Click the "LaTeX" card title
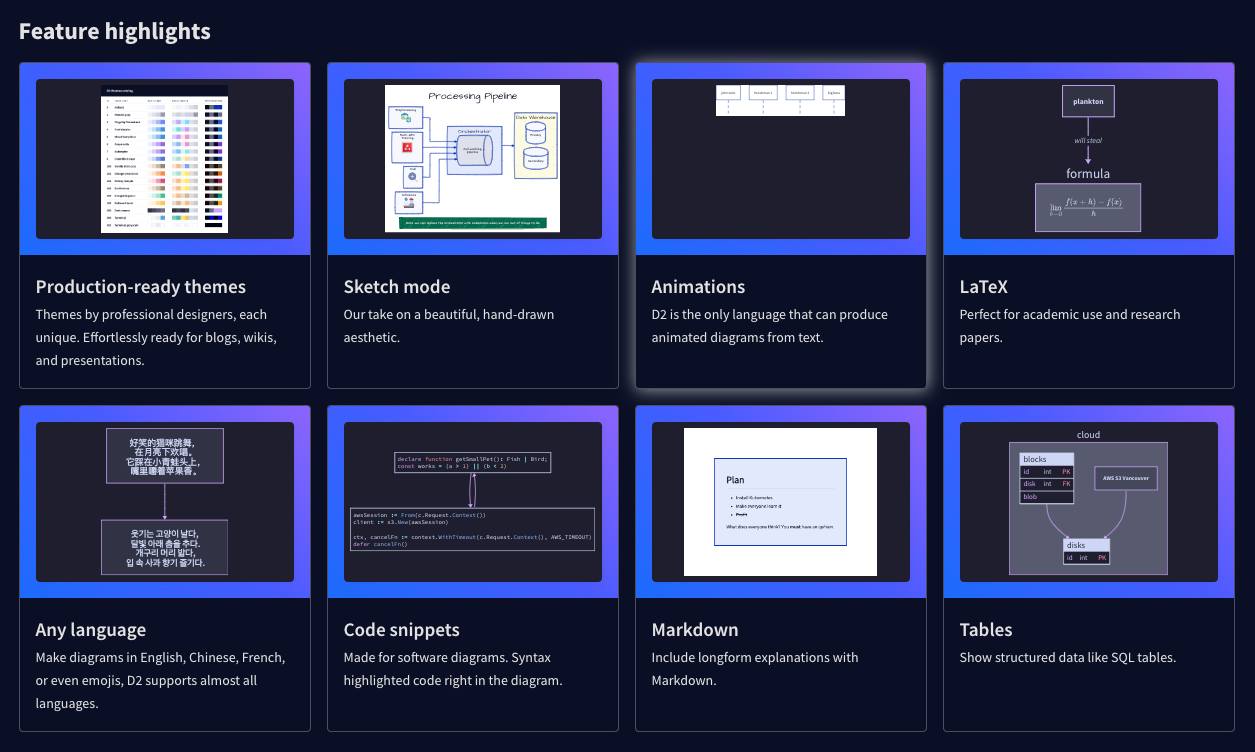 pyautogui.click(x=984, y=287)
